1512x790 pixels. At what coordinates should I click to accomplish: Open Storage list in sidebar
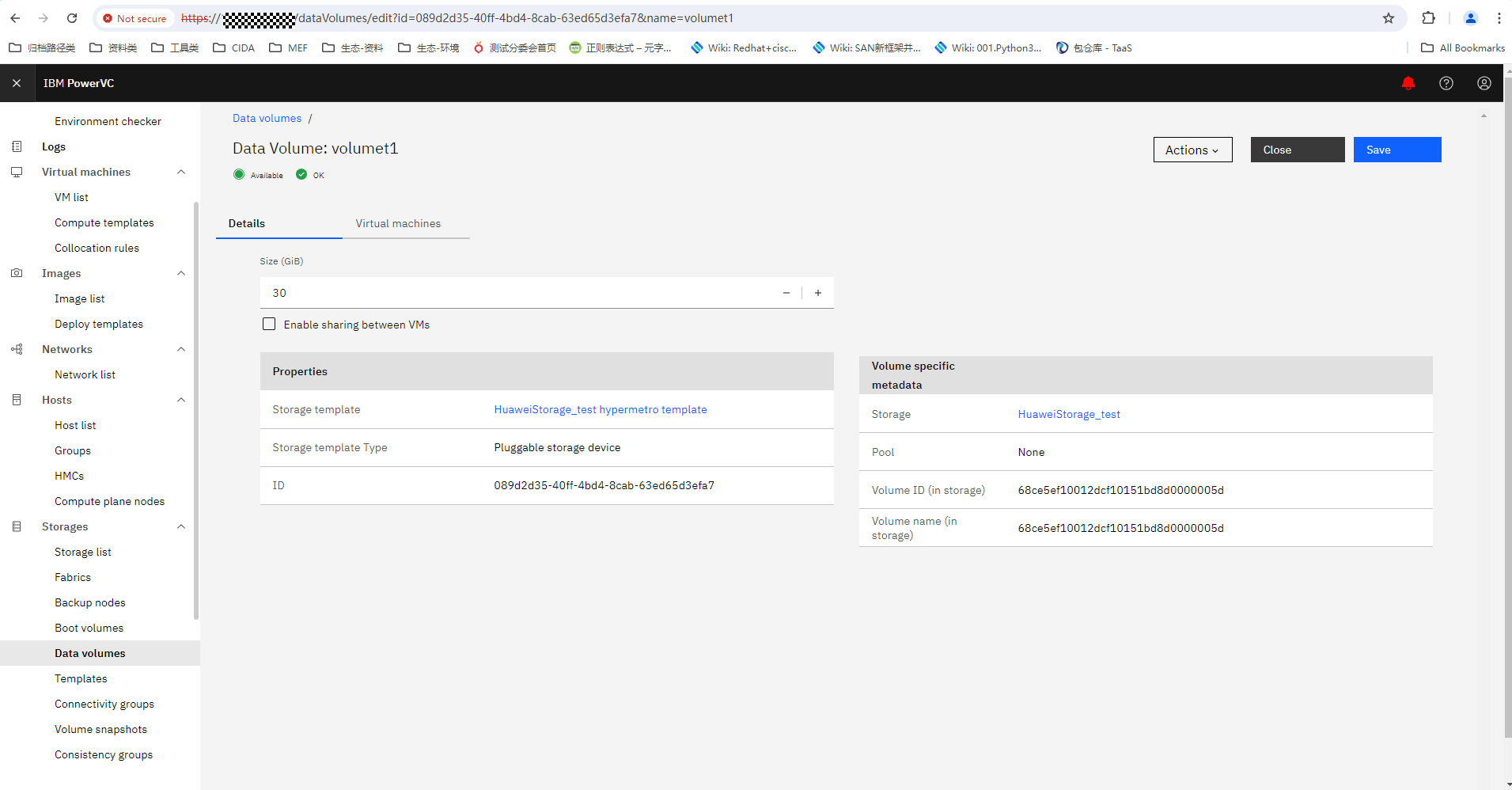click(x=83, y=552)
